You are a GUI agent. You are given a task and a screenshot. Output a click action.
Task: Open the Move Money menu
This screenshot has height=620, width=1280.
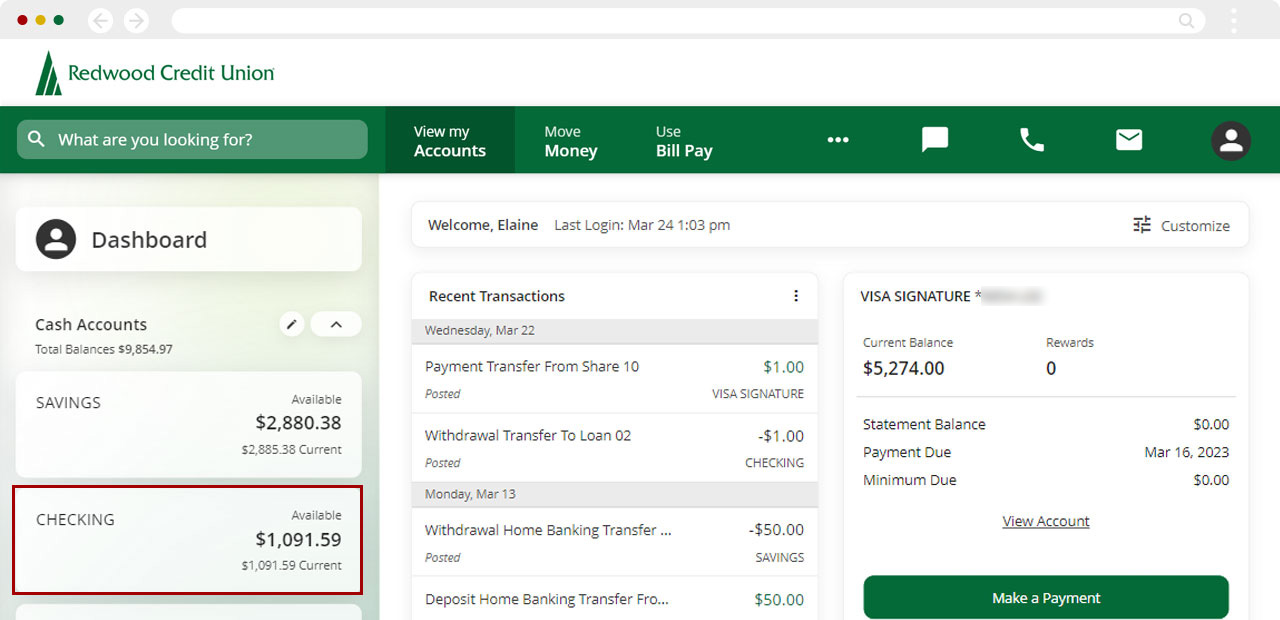pos(571,140)
